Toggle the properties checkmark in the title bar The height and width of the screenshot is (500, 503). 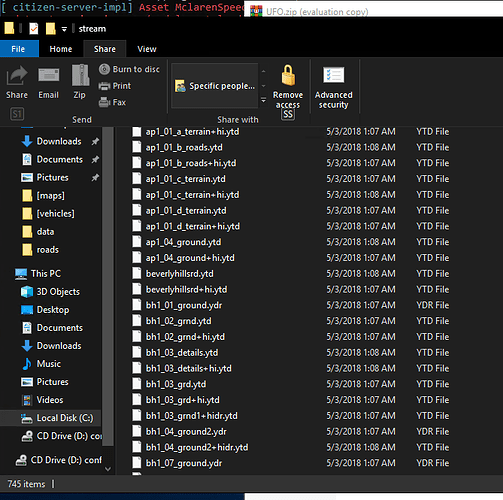tap(34, 29)
